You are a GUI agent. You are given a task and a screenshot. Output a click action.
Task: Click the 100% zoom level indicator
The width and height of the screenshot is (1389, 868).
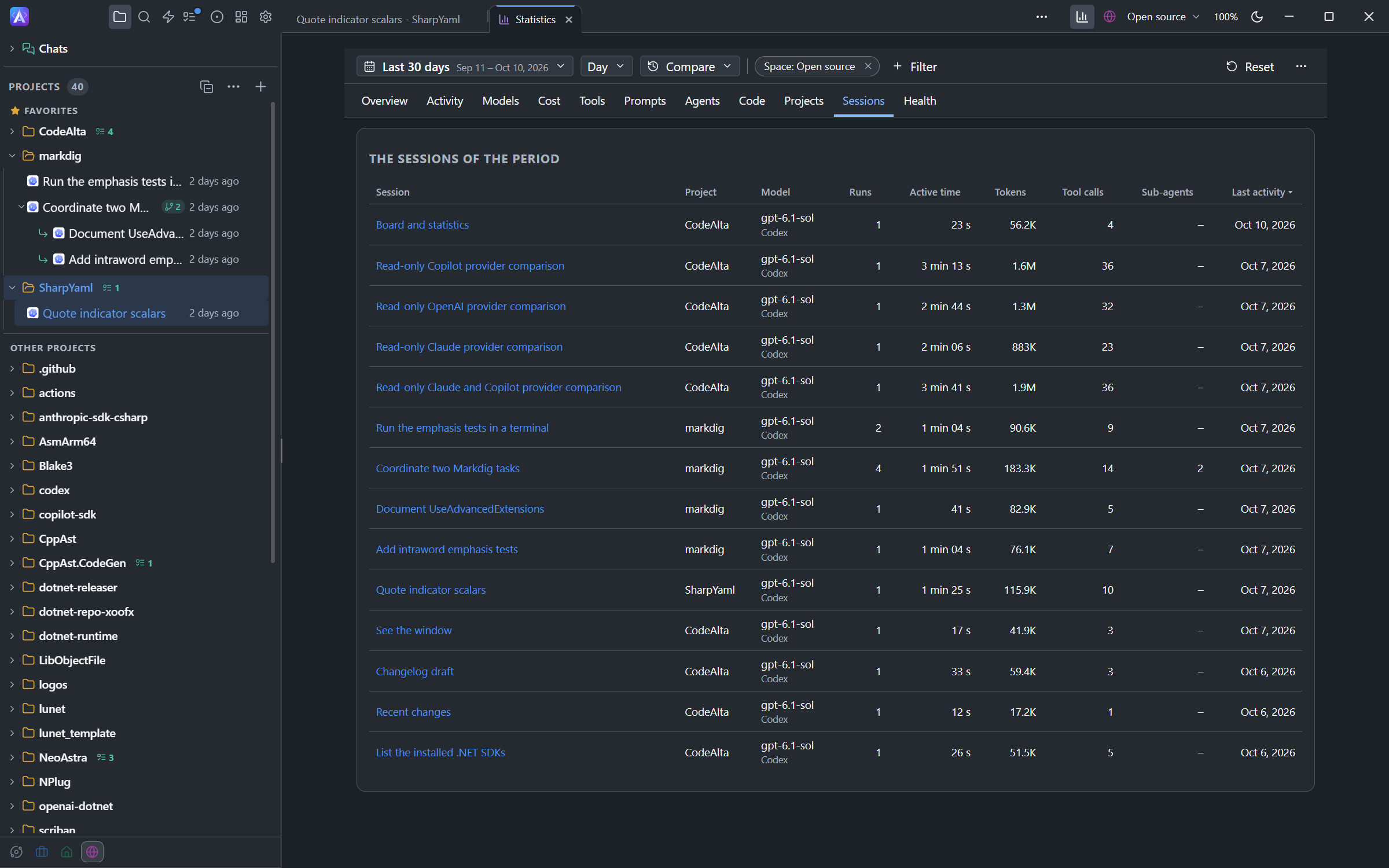tap(1225, 17)
